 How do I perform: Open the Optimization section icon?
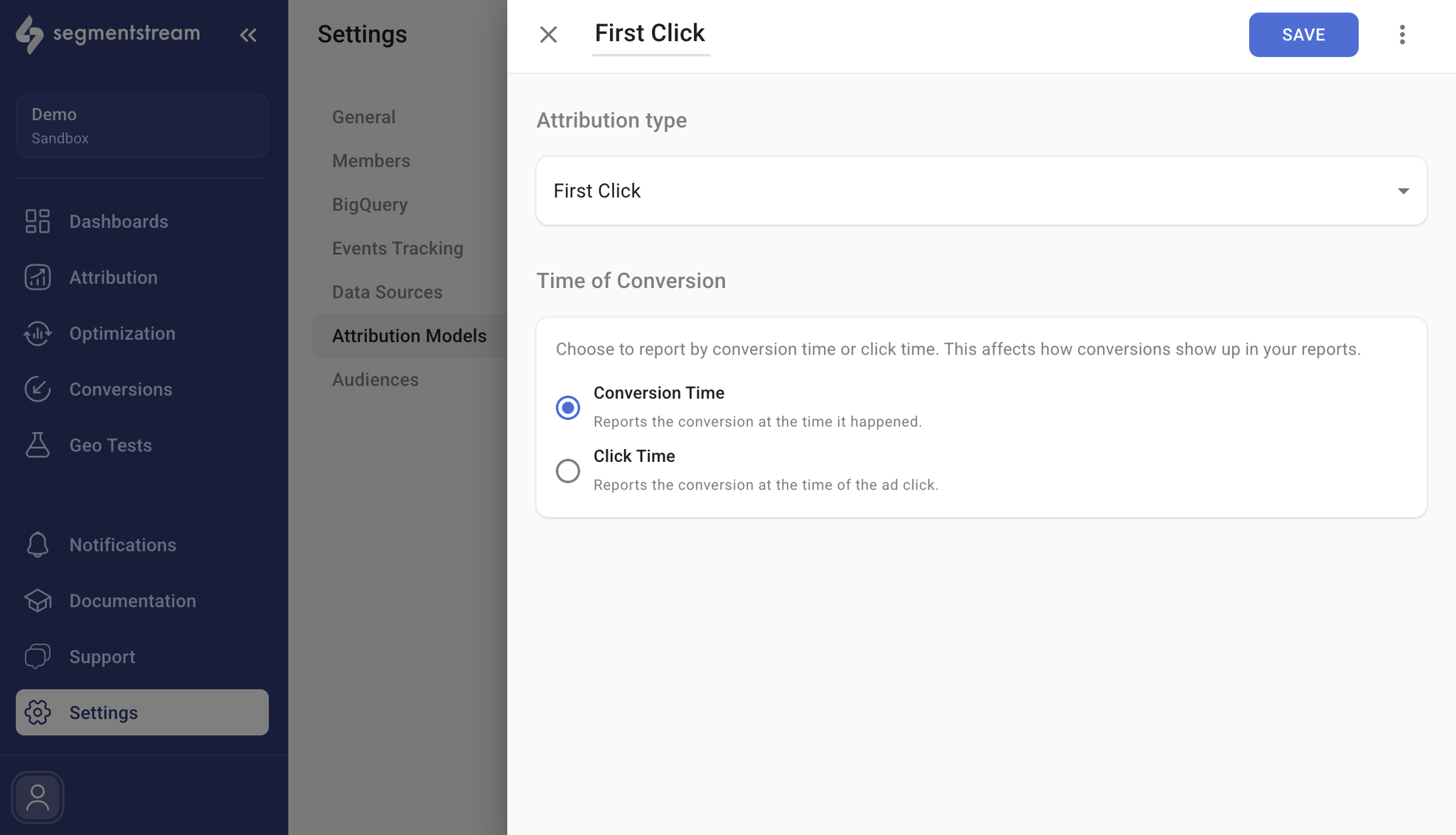[x=38, y=333]
